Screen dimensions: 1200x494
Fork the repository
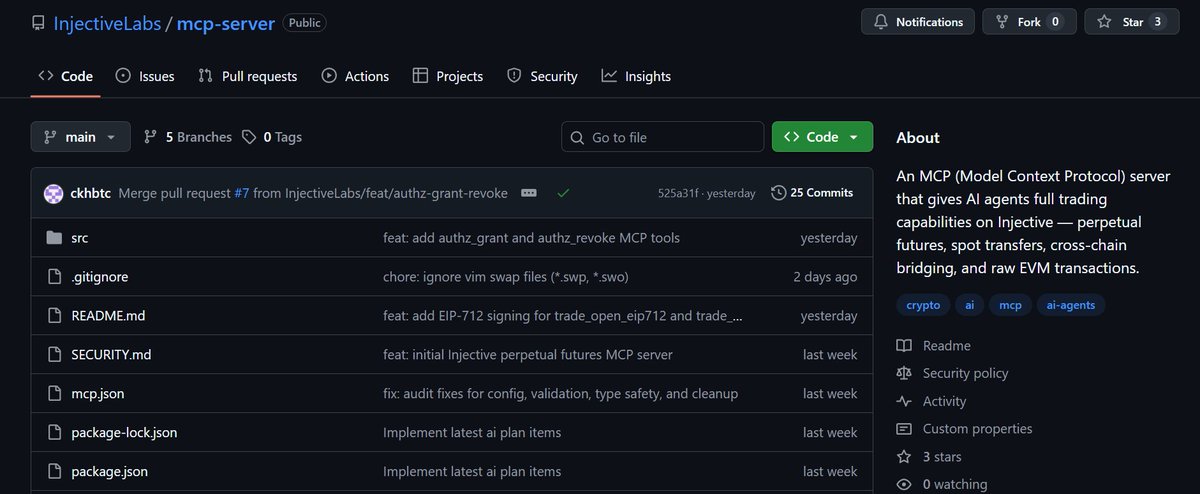[x=1029, y=22]
